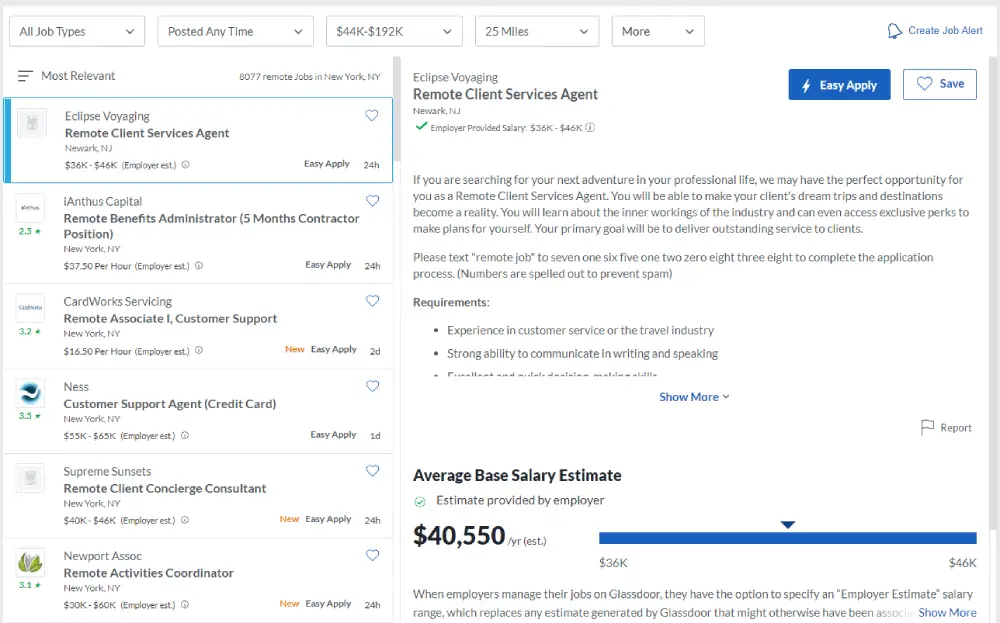Open the 25 Miles distance dropdown
Image resolution: width=1000 pixels, height=623 pixels.
(537, 31)
